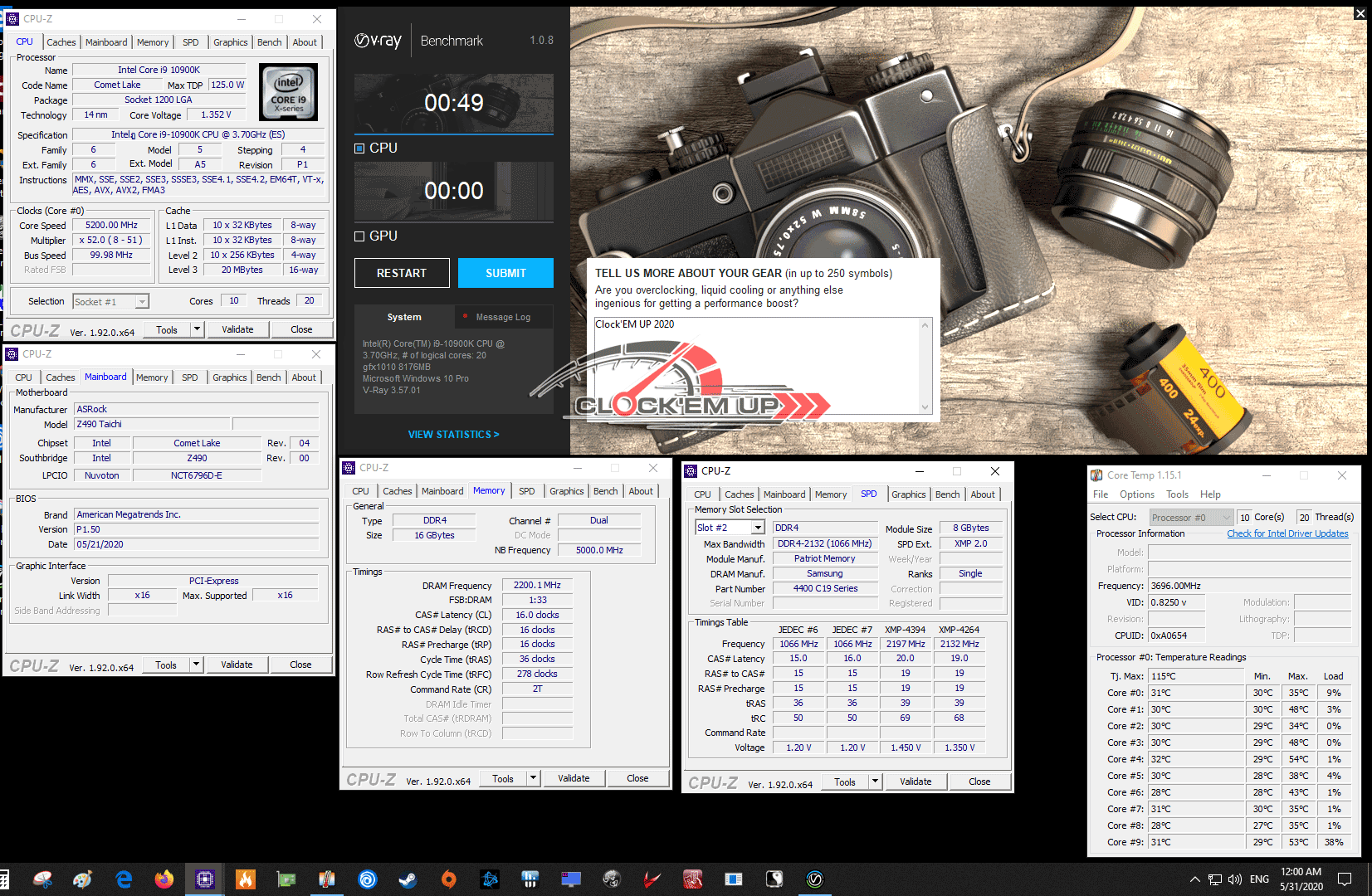Image resolution: width=1372 pixels, height=896 pixels.
Task: Click the gear description box scrollbar down arrow
Action: point(925,407)
